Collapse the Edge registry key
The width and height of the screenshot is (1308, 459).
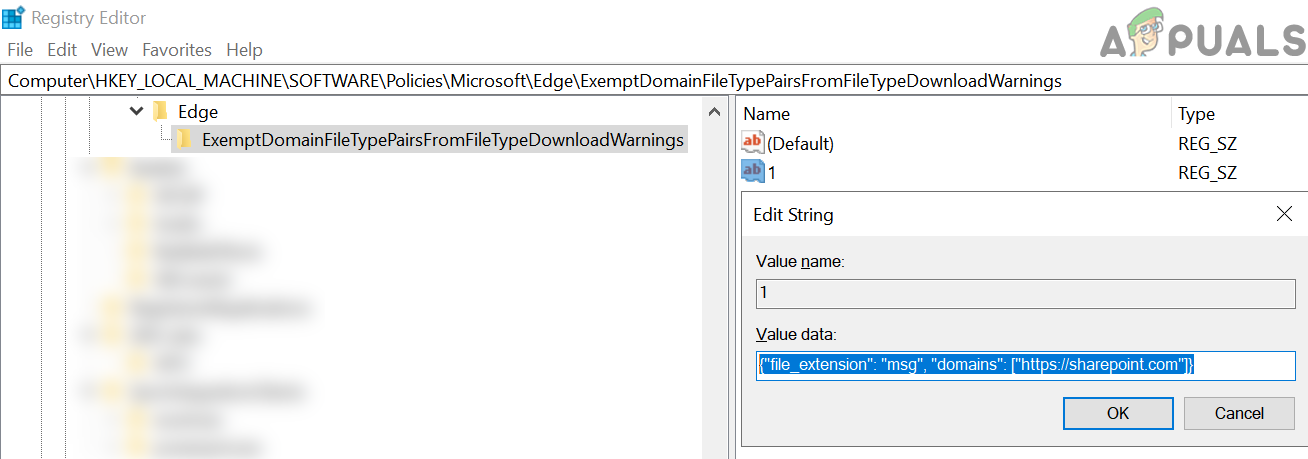(137, 112)
